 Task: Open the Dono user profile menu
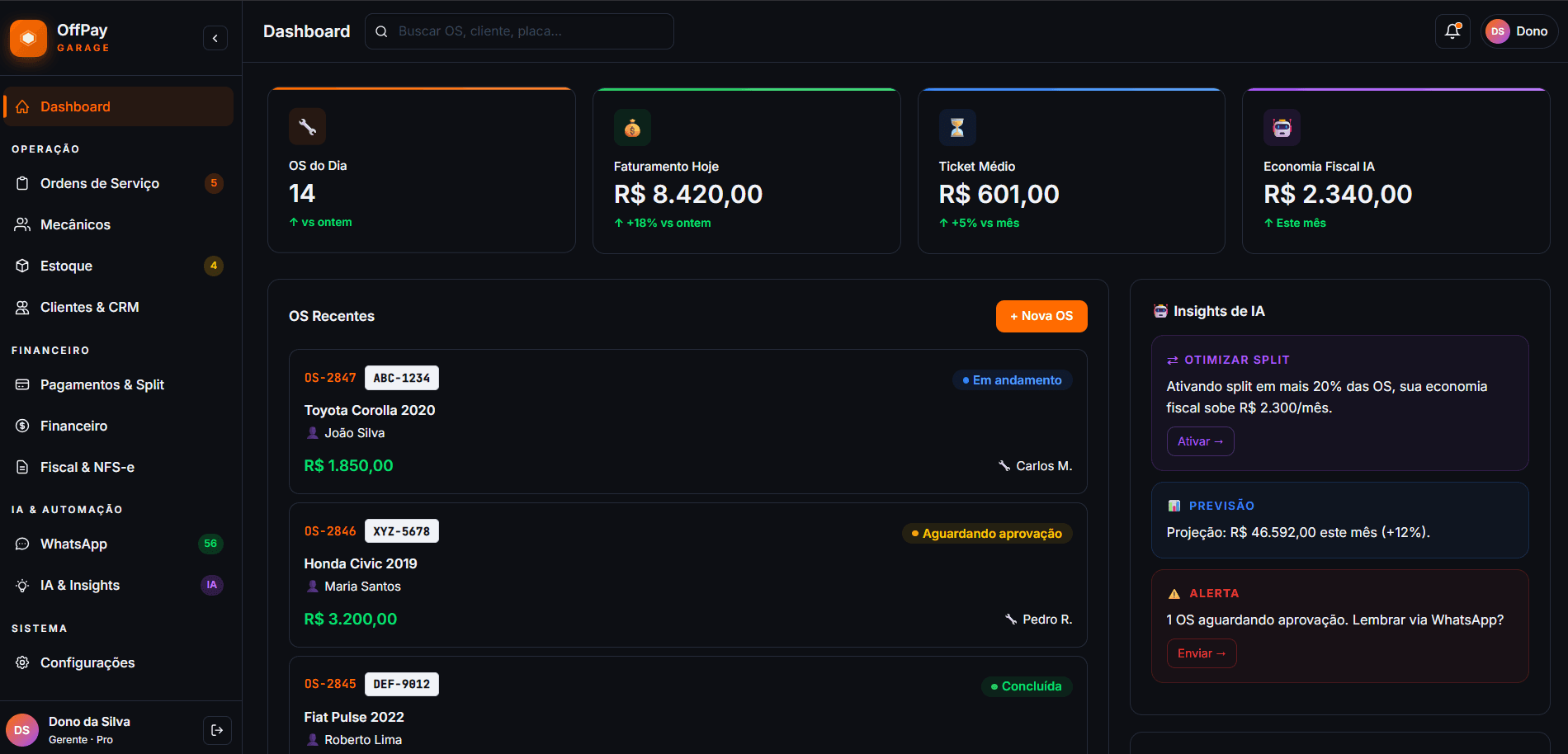click(1518, 31)
